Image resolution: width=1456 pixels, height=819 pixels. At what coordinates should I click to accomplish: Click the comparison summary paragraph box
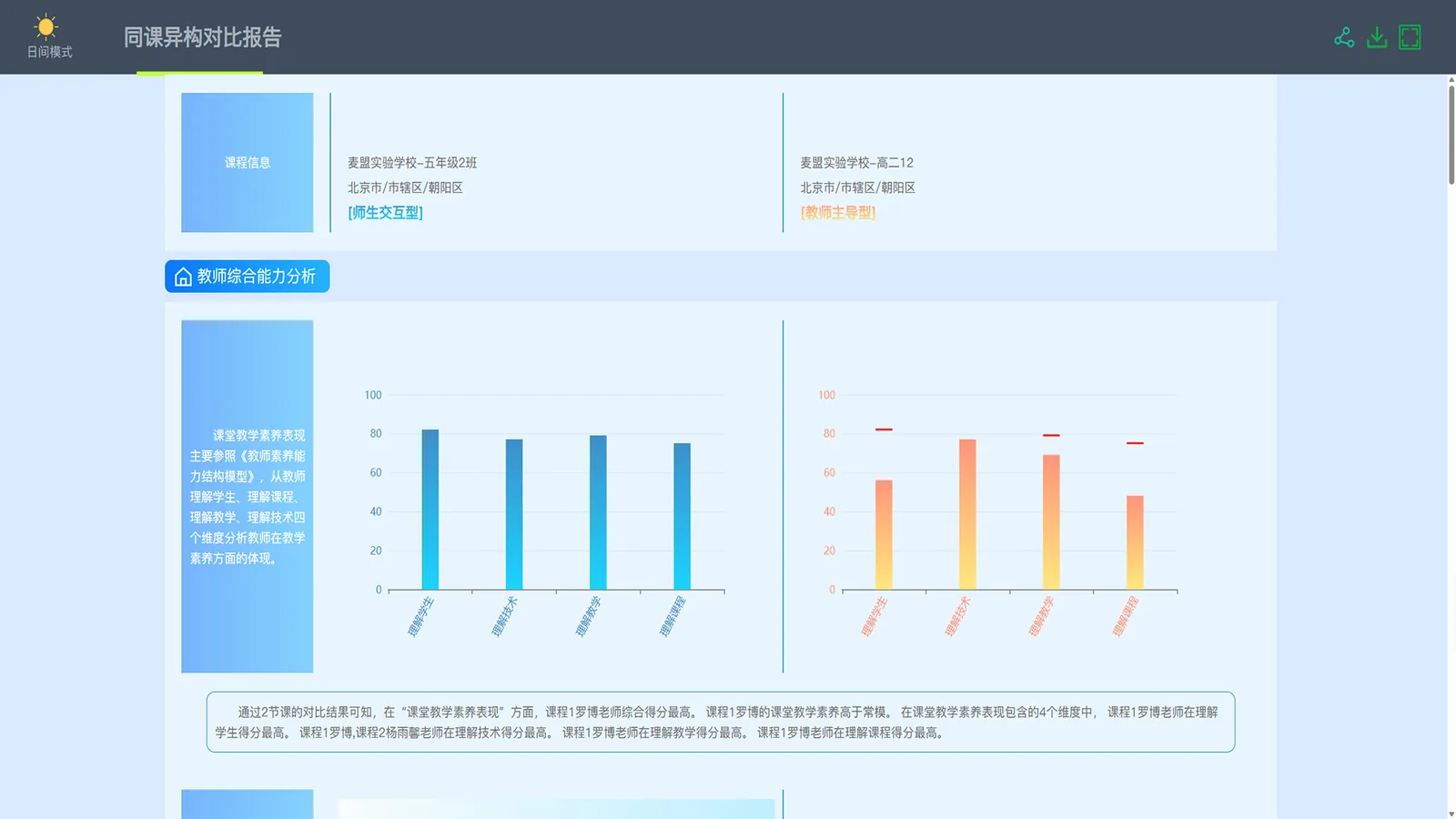click(x=721, y=723)
